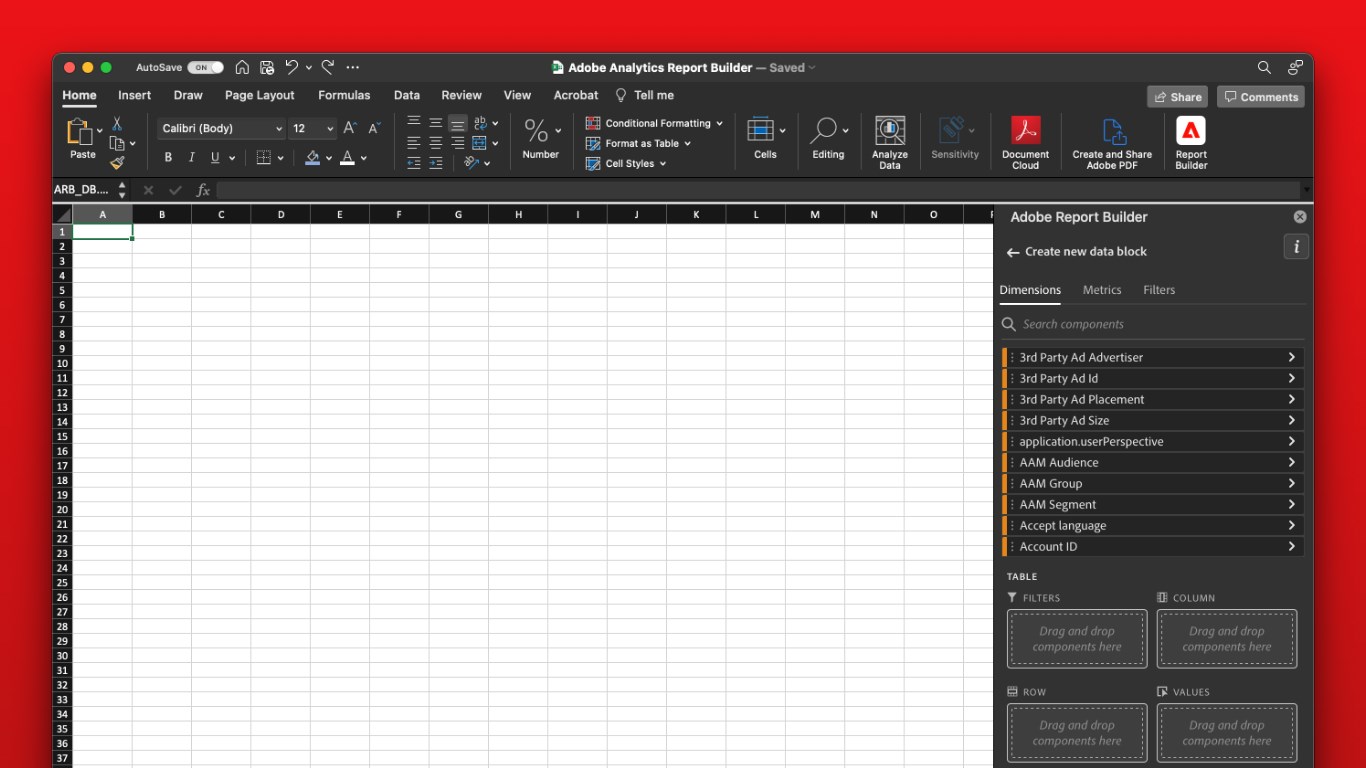Click the Share button
This screenshot has height=768, width=1366.
click(x=1178, y=97)
